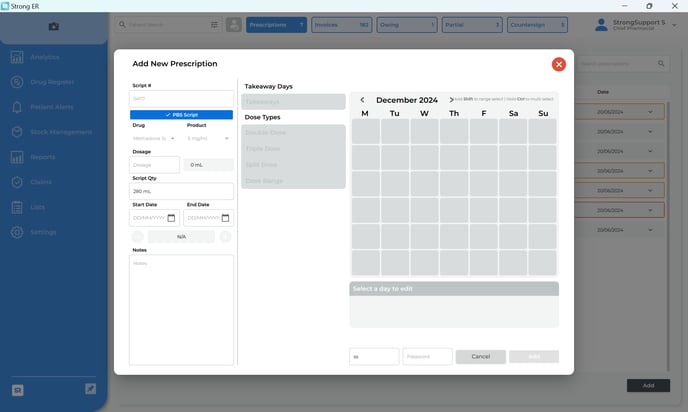This screenshot has height=412, width=688.
Task: Go to the previous calendar month
Action: point(362,100)
